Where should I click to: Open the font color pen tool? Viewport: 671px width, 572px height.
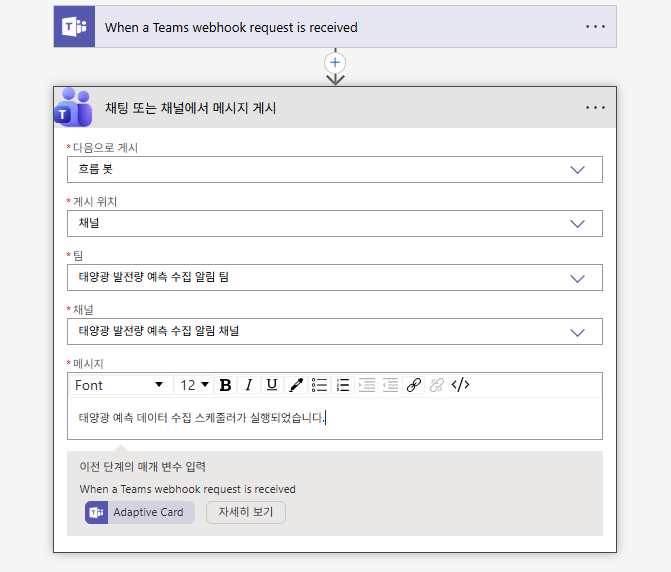point(296,385)
